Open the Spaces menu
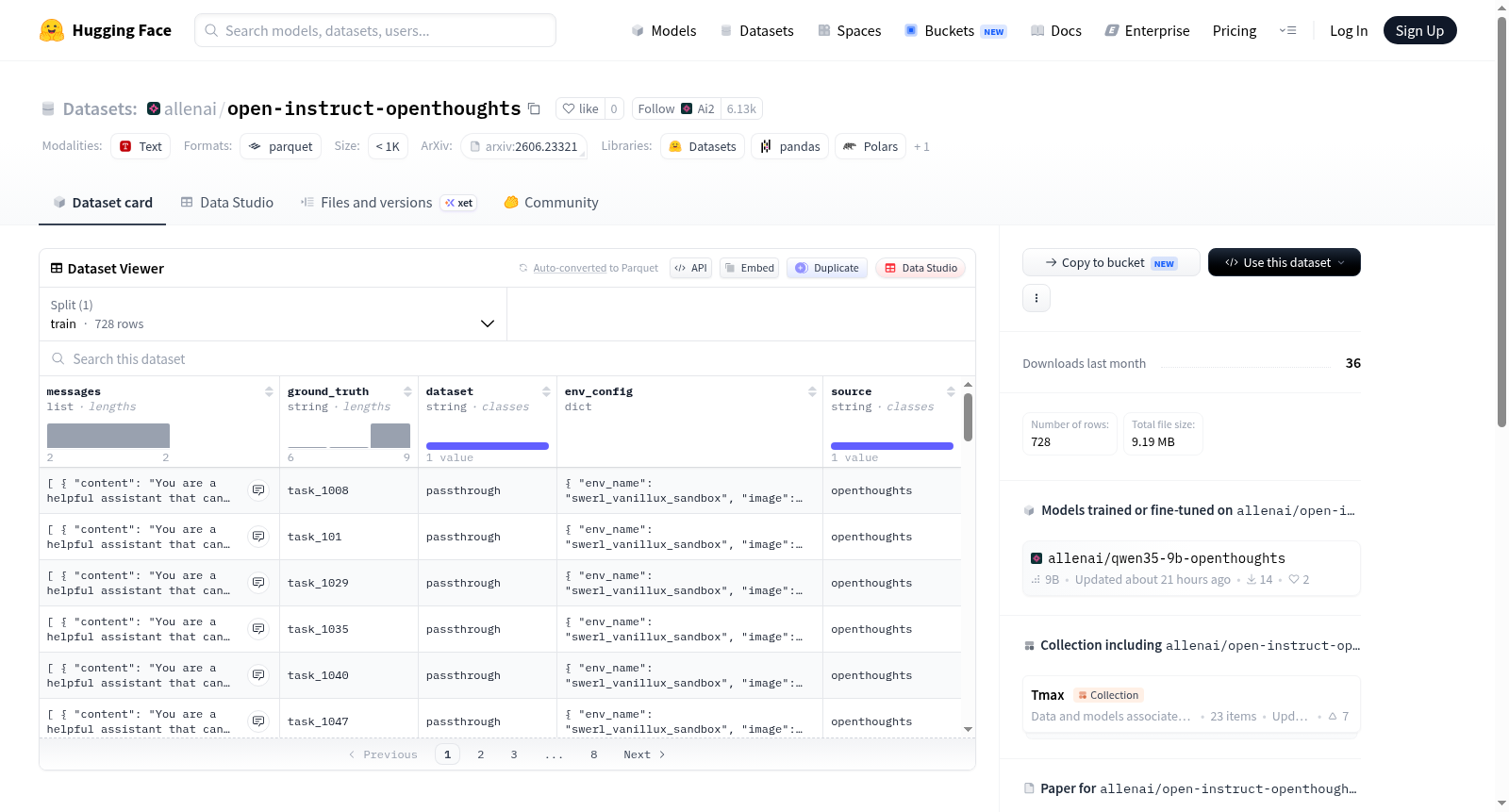 pyautogui.click(x=849, y=30)
